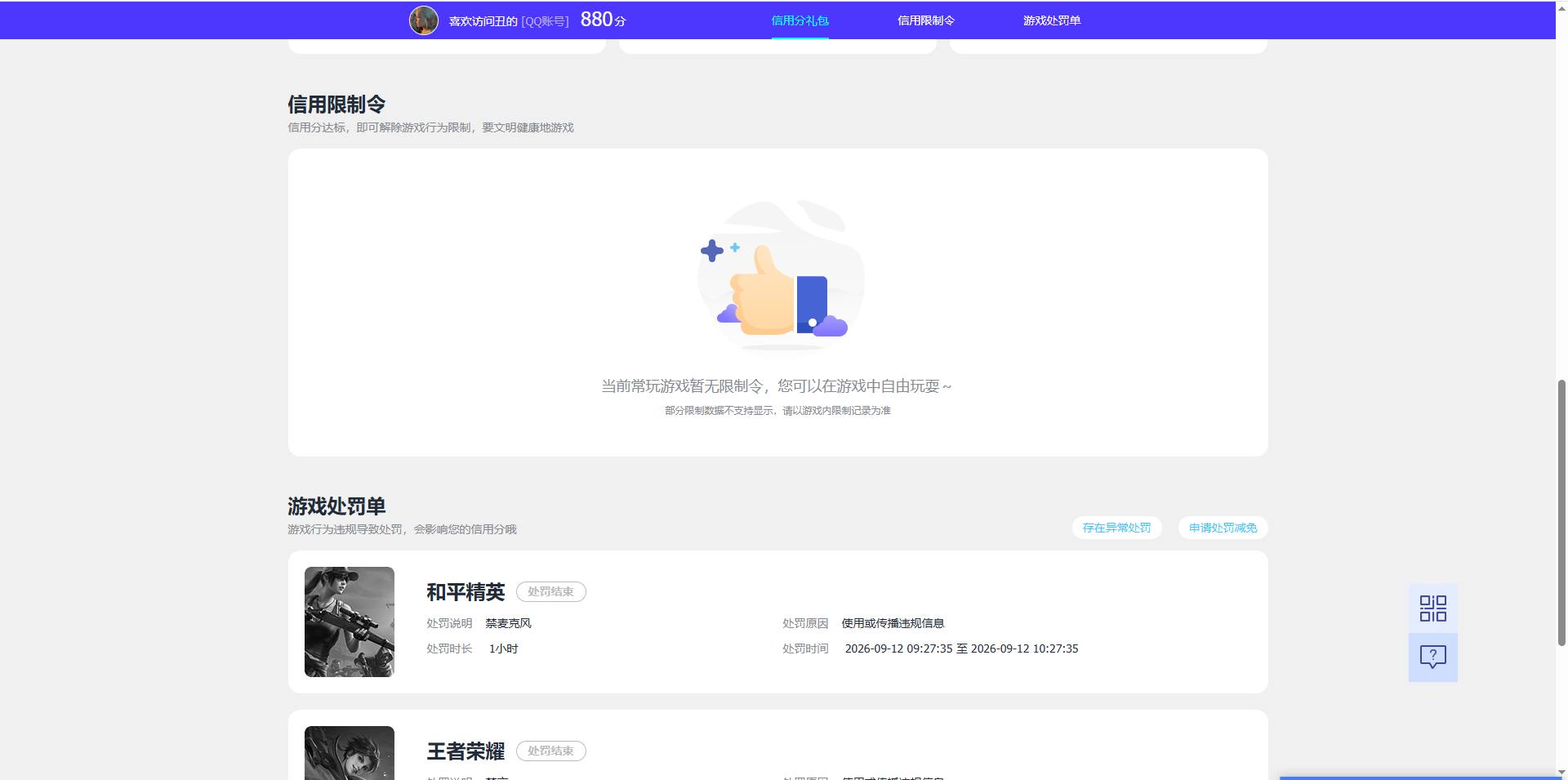This screenshot has width=1568, height=780.
Task: Switch to 游戏处罚单 tab
Action: (x=1052, y=20)
